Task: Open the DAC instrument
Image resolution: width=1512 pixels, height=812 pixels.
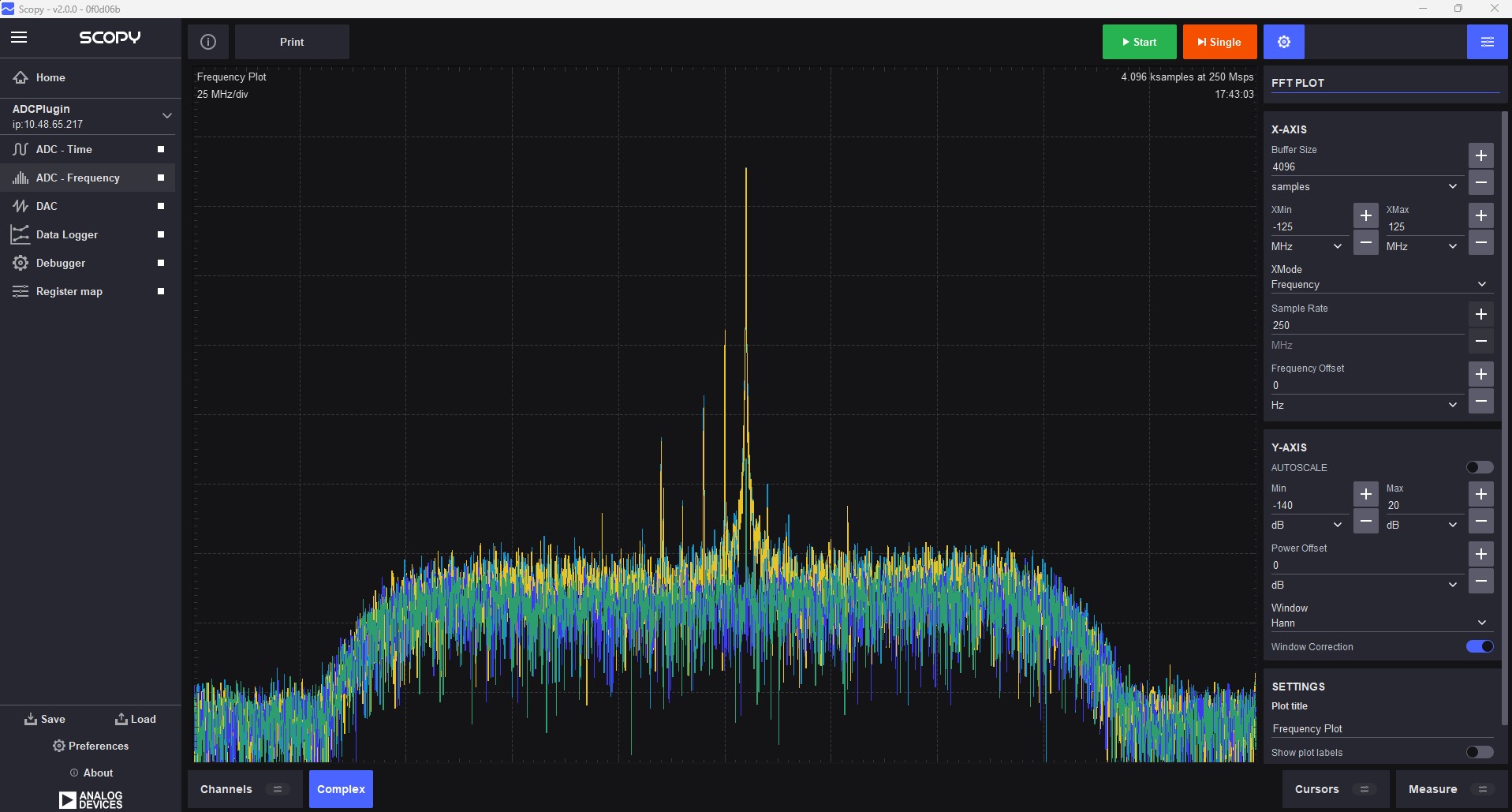Action: [47, 206]
